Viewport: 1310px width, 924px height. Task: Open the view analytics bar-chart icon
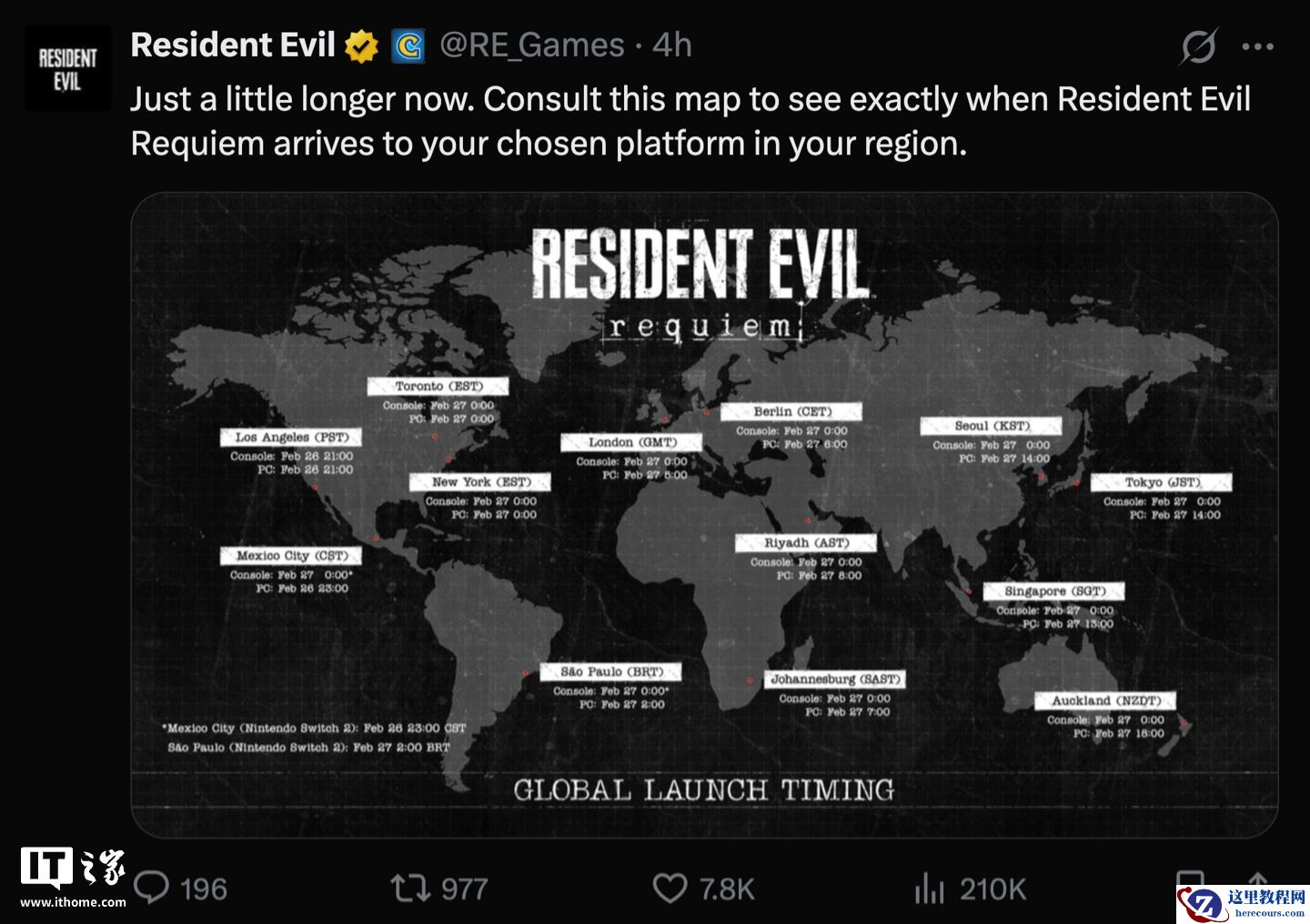(929, 888)
